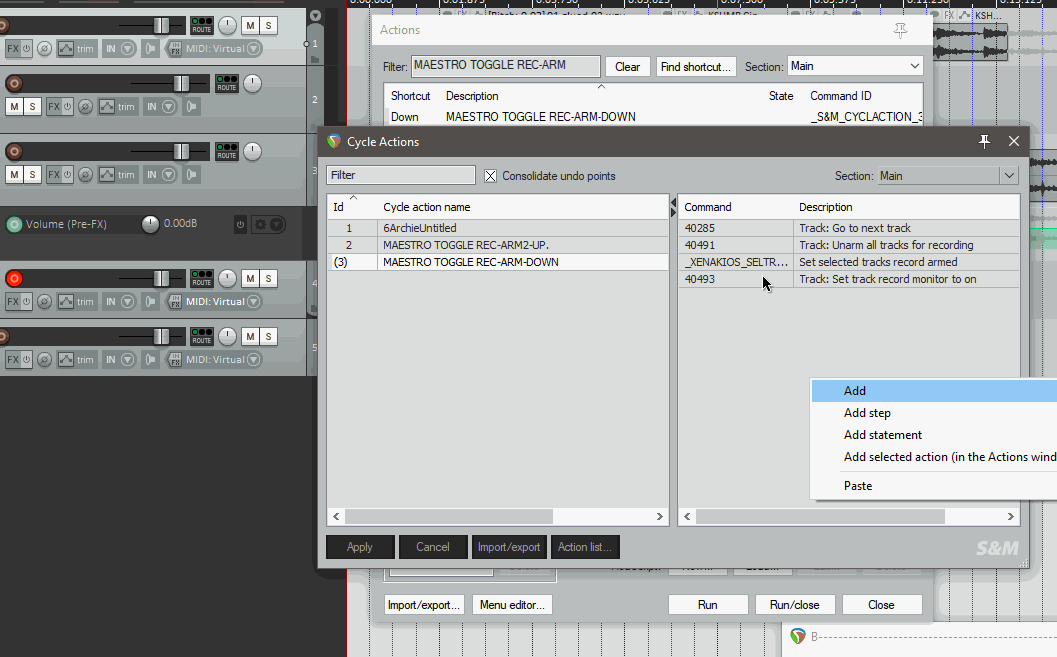Image resolution: width=1057 pixels, height=657 pixels.
Task: Toggle record monitoring speaker on track 1
Action: (151, 49)
